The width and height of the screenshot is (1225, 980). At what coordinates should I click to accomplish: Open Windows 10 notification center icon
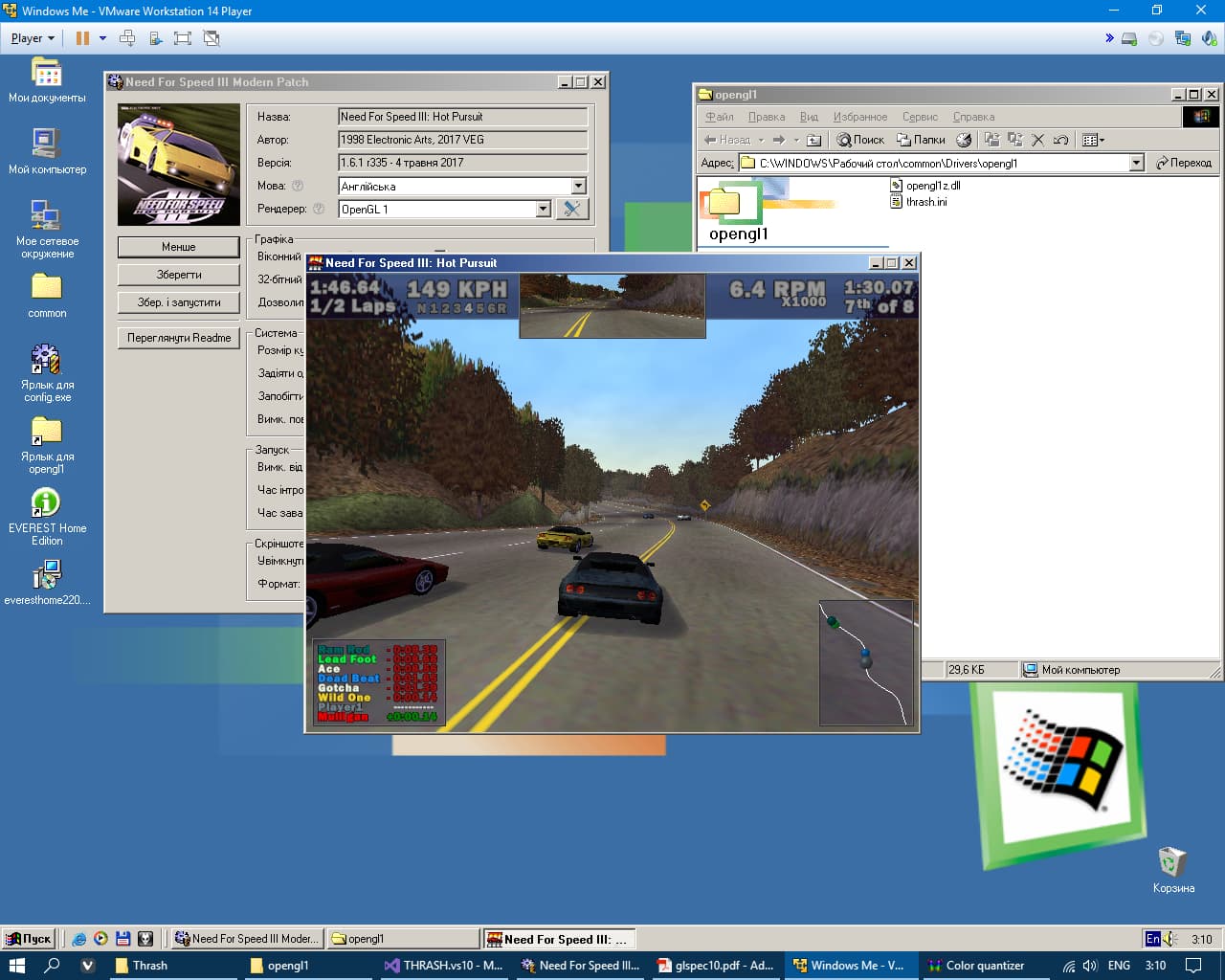tap(1193, 966)
